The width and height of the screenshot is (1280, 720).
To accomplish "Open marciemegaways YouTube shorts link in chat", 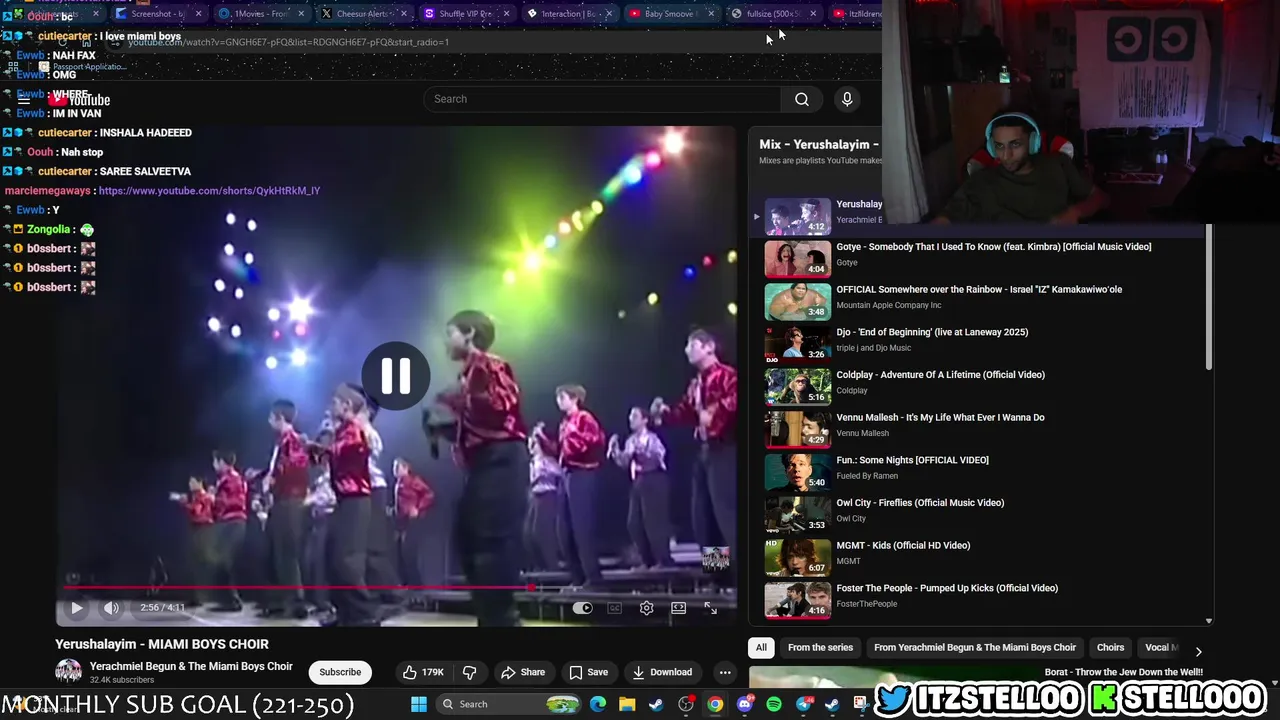I will click(x=209, y=190).
